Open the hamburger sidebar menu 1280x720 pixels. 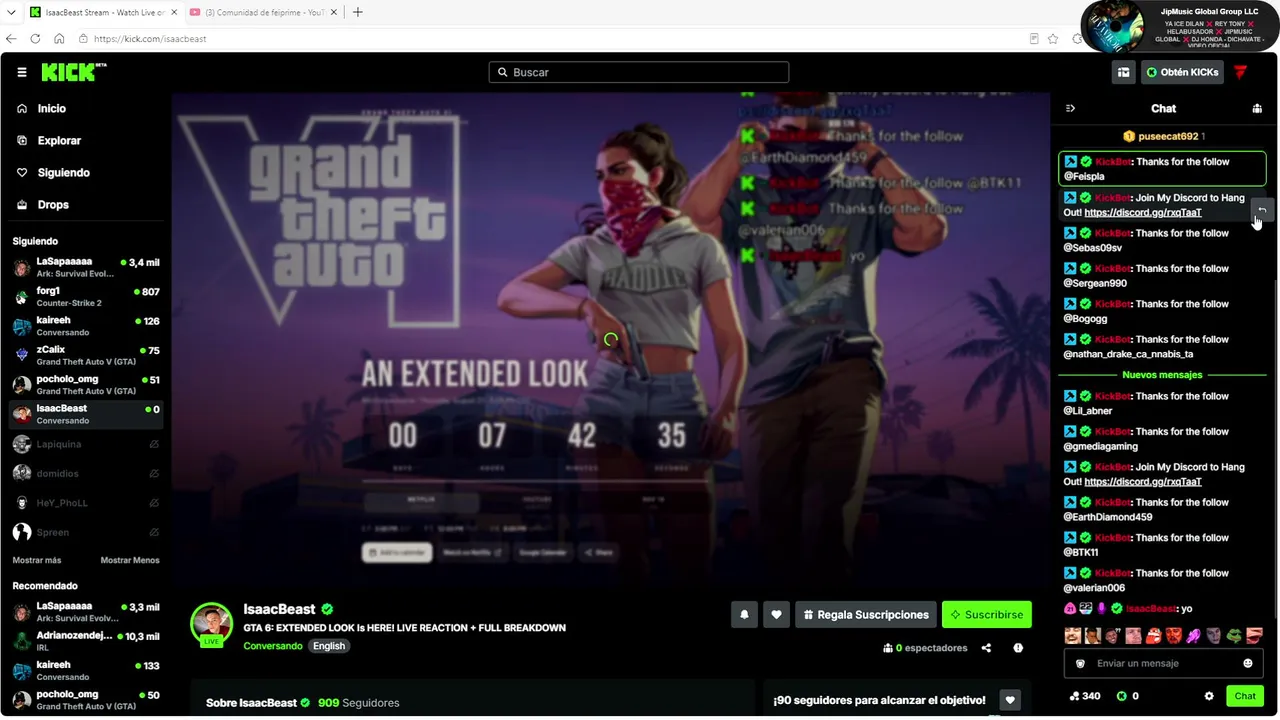22,72
